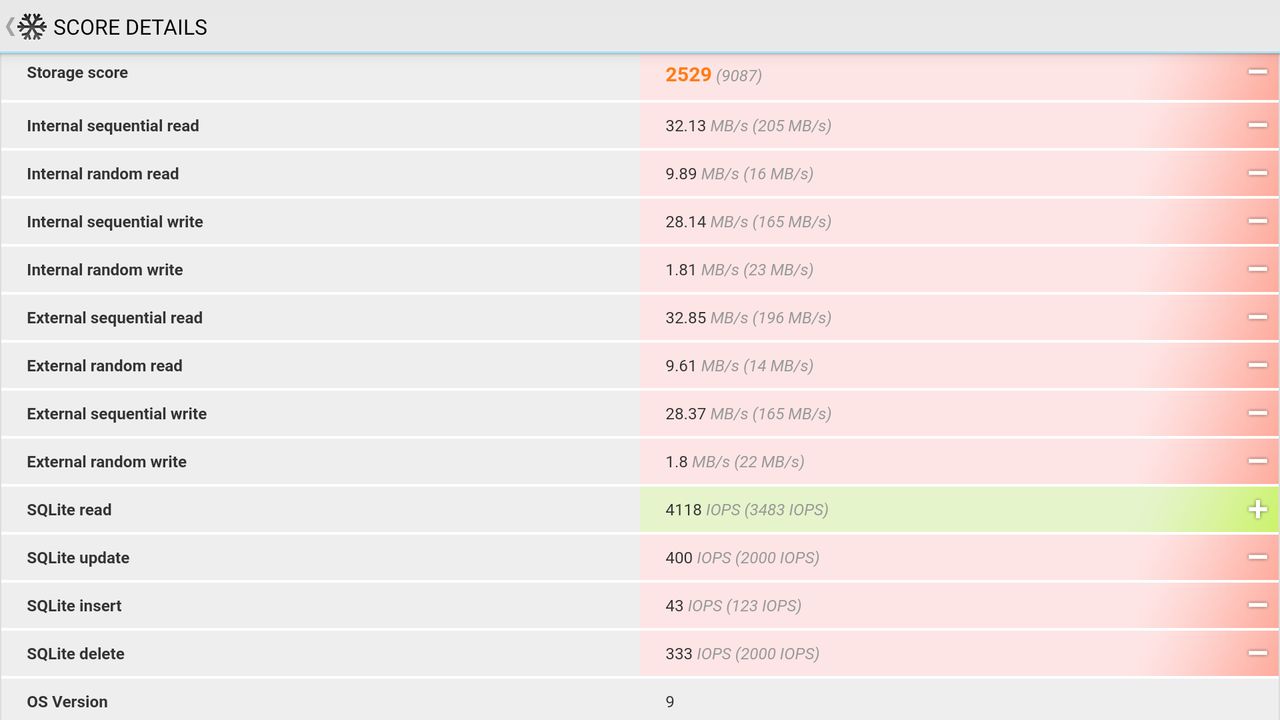Select the Internal random read row
Screen dimensions: 1280x720
[x=640, y=174]
